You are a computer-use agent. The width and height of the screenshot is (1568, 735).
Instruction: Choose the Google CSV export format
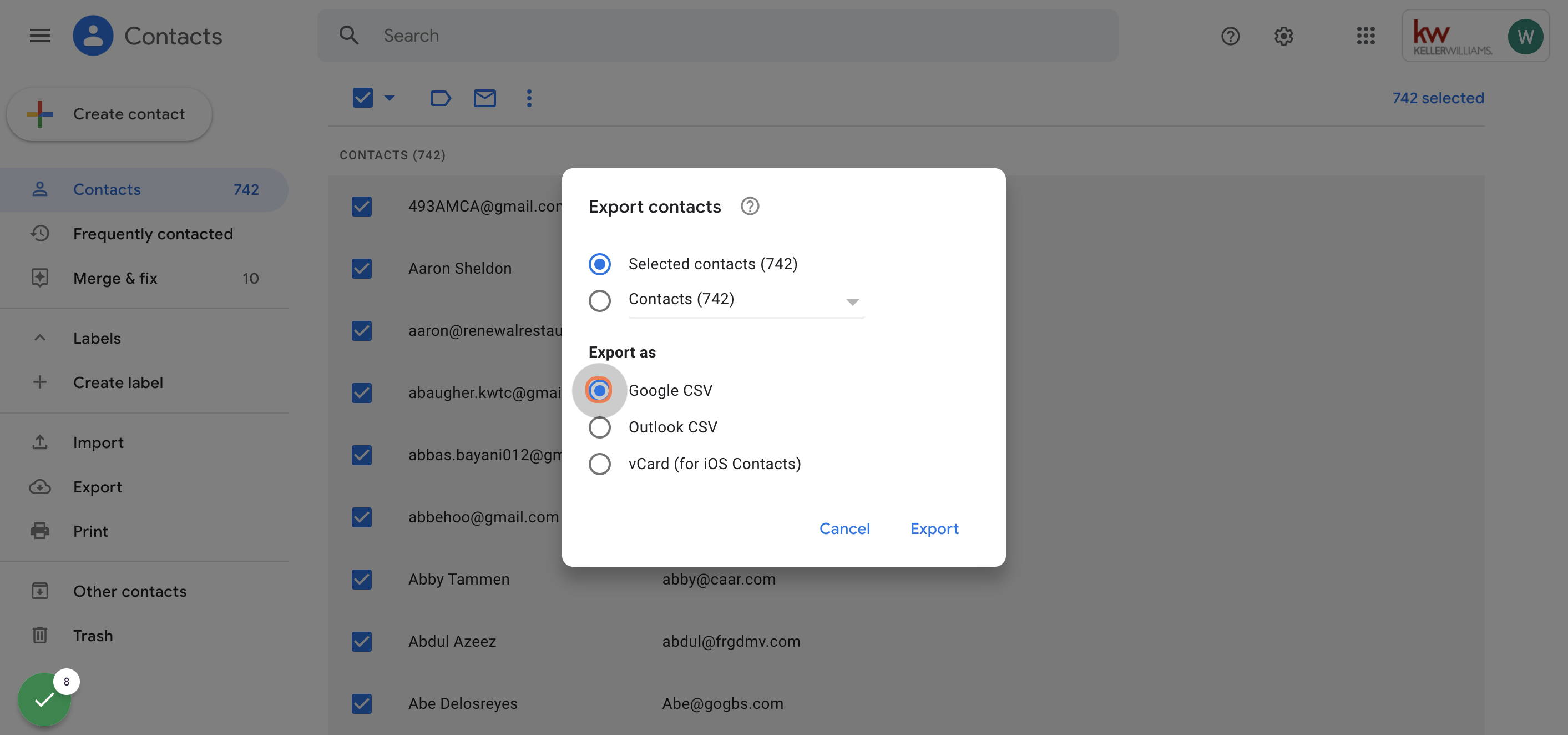tap(600, 390)
